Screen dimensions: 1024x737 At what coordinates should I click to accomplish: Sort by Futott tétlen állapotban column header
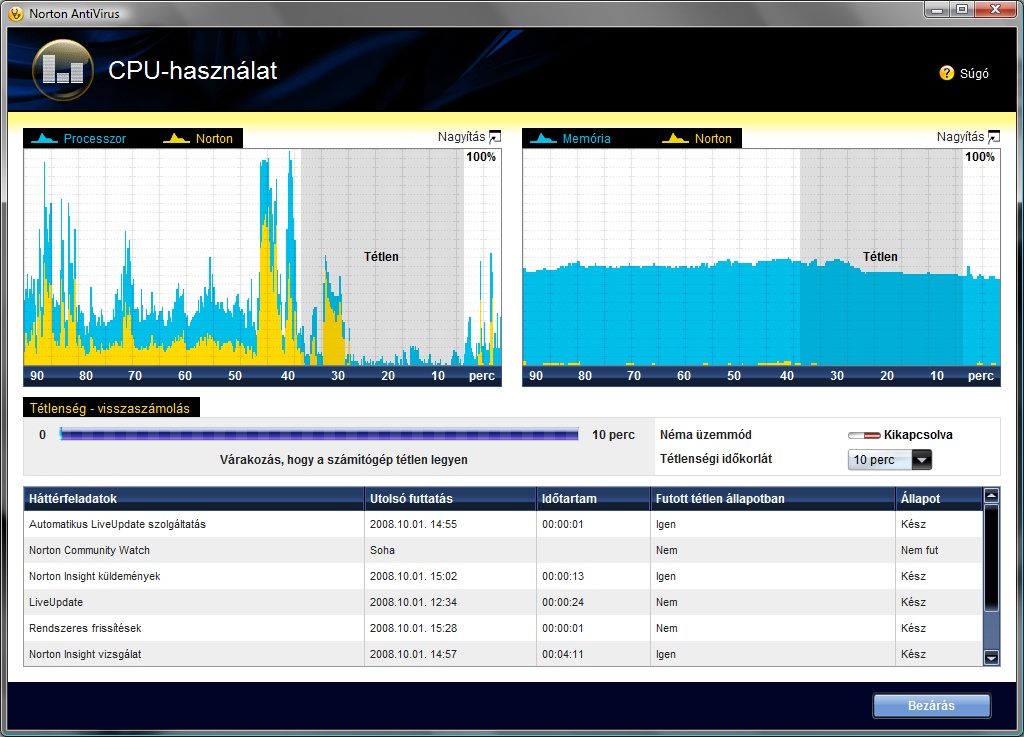point(773,498)
